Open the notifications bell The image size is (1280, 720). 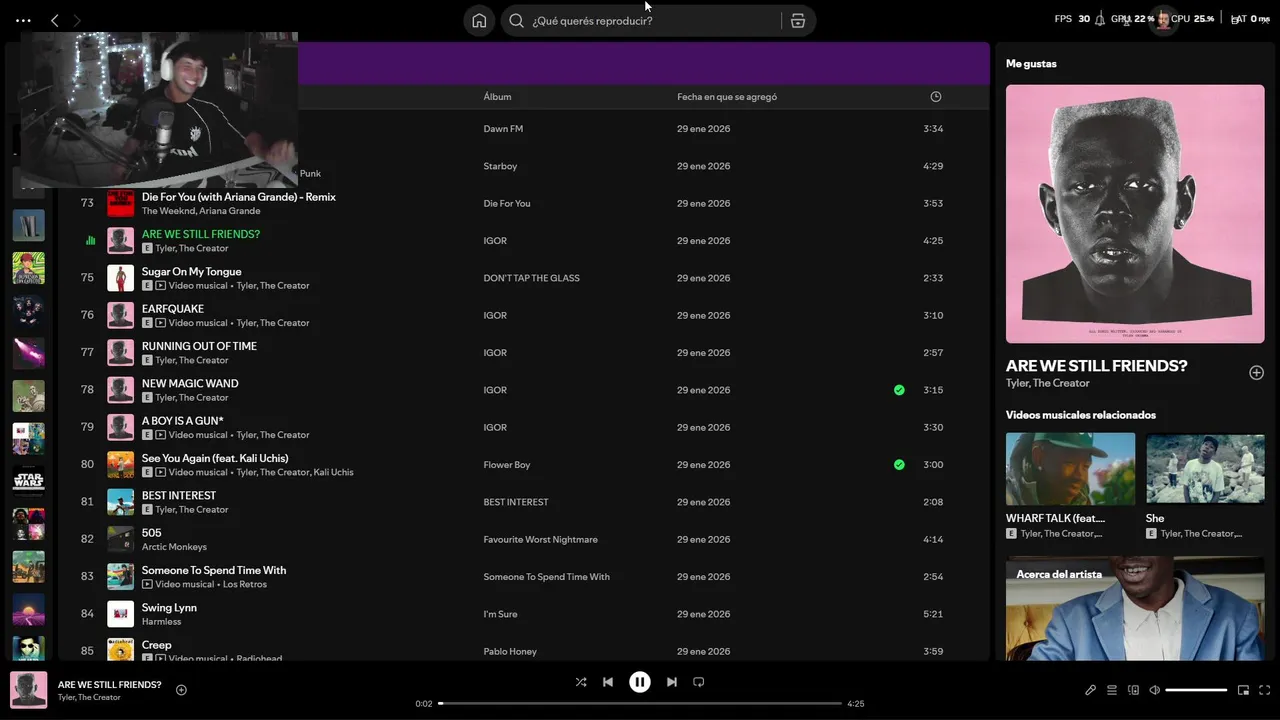pos(1100,19)
